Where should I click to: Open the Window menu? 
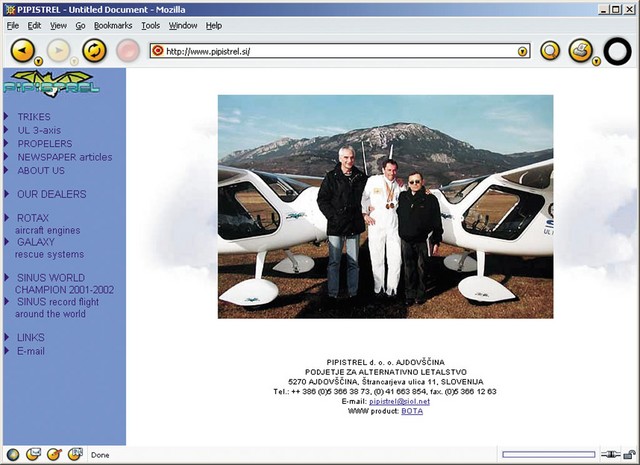point(183,26)
